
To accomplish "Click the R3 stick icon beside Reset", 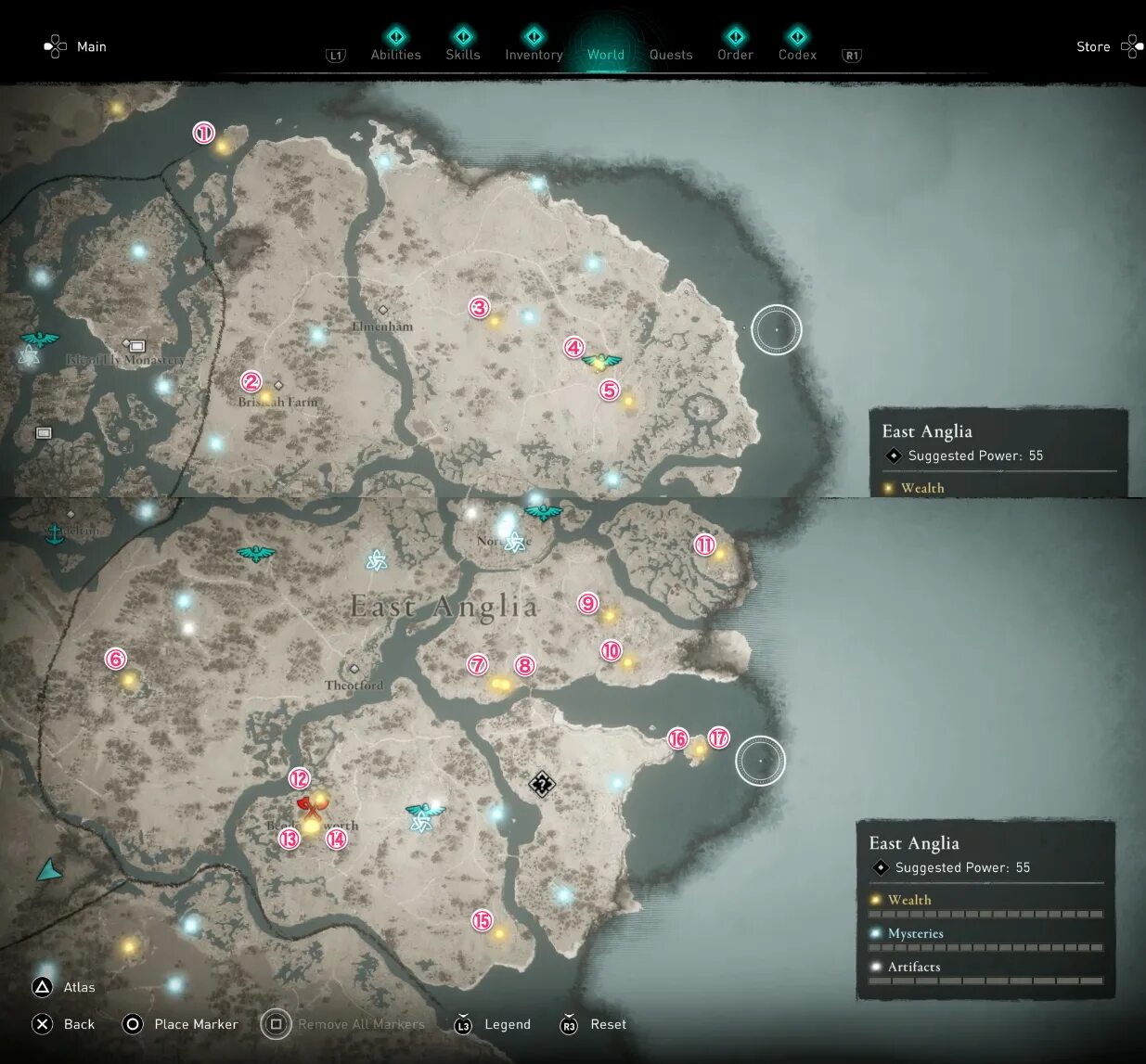I will click(x=569, y=1024).
